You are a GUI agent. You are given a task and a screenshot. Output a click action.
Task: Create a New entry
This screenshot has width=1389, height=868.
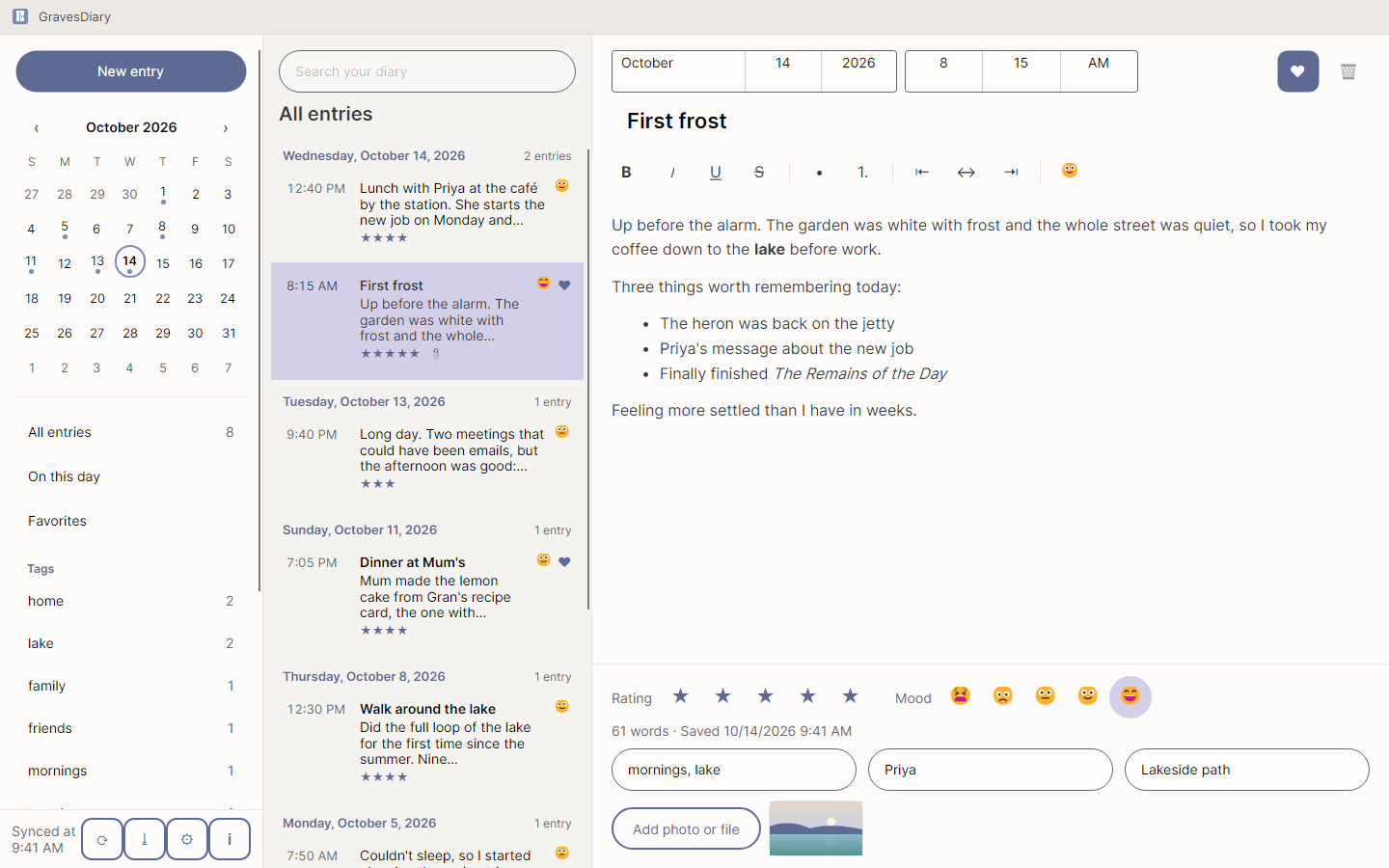click(131, 71)
